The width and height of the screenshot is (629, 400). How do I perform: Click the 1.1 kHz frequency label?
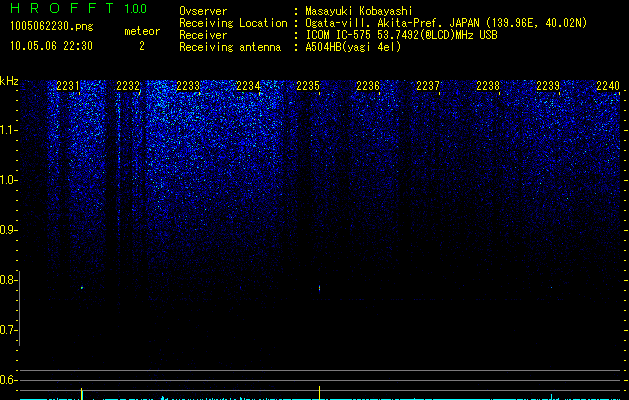coord(9,130)
